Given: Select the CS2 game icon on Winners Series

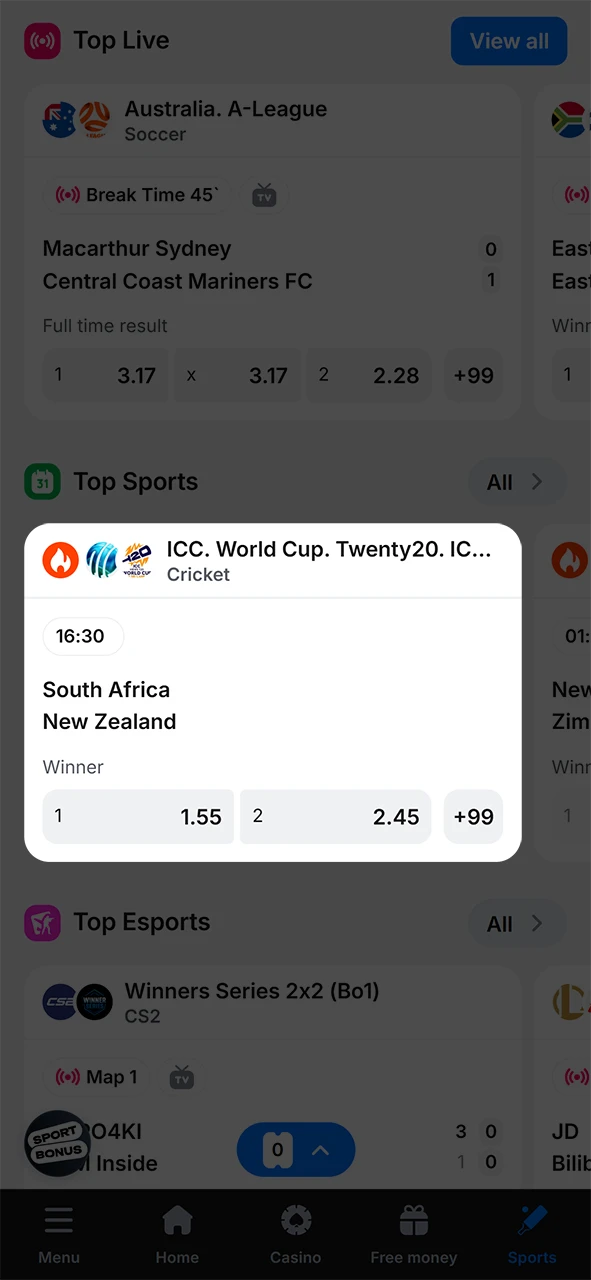Looking at the screenshot, I should 60,1001.
